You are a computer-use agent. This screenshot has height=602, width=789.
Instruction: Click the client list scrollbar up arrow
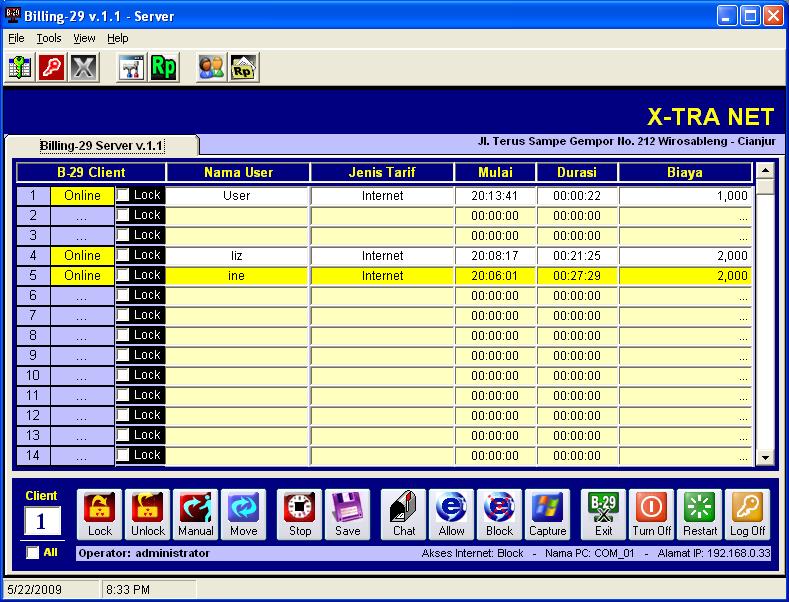tap(765, 170)
